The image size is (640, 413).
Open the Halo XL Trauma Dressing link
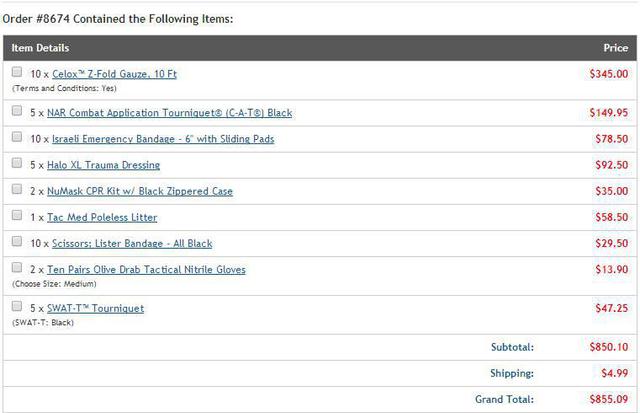click(103, 165)
